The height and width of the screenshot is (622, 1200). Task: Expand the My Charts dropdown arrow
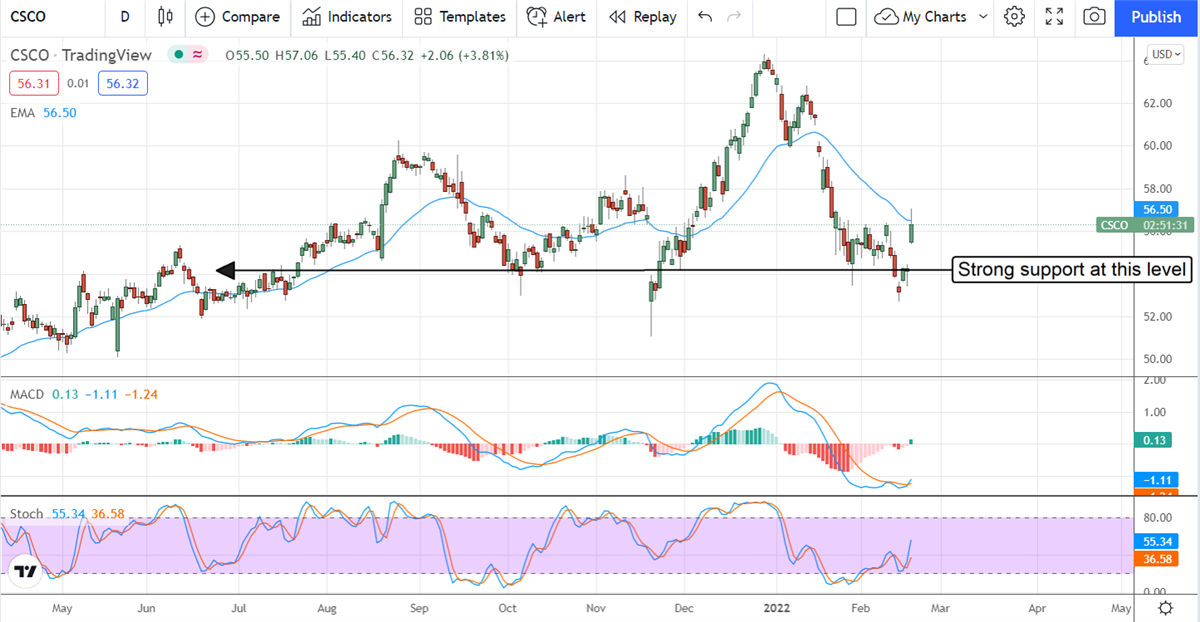[983, 17]
